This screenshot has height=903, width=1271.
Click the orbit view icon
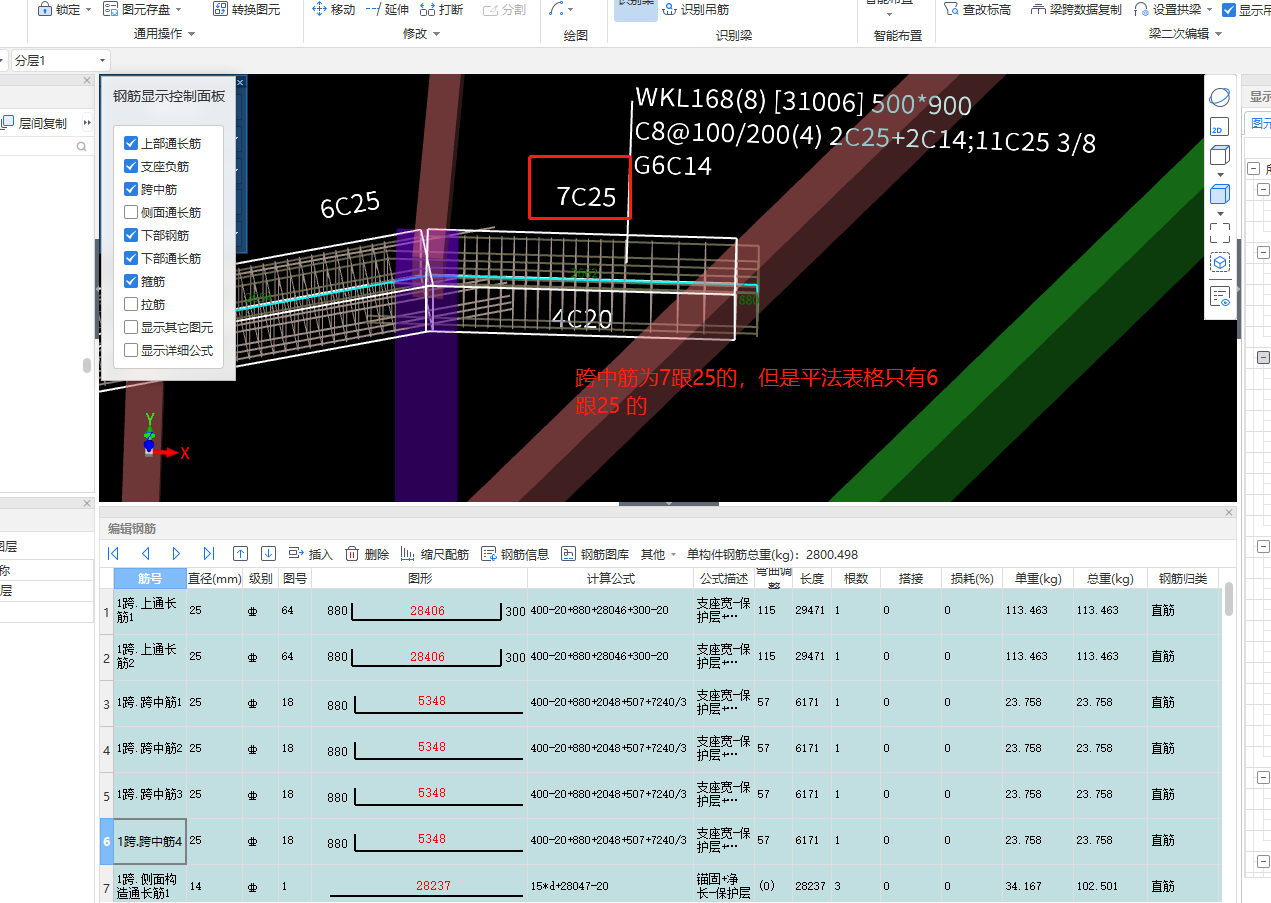tap(1219, 98)
